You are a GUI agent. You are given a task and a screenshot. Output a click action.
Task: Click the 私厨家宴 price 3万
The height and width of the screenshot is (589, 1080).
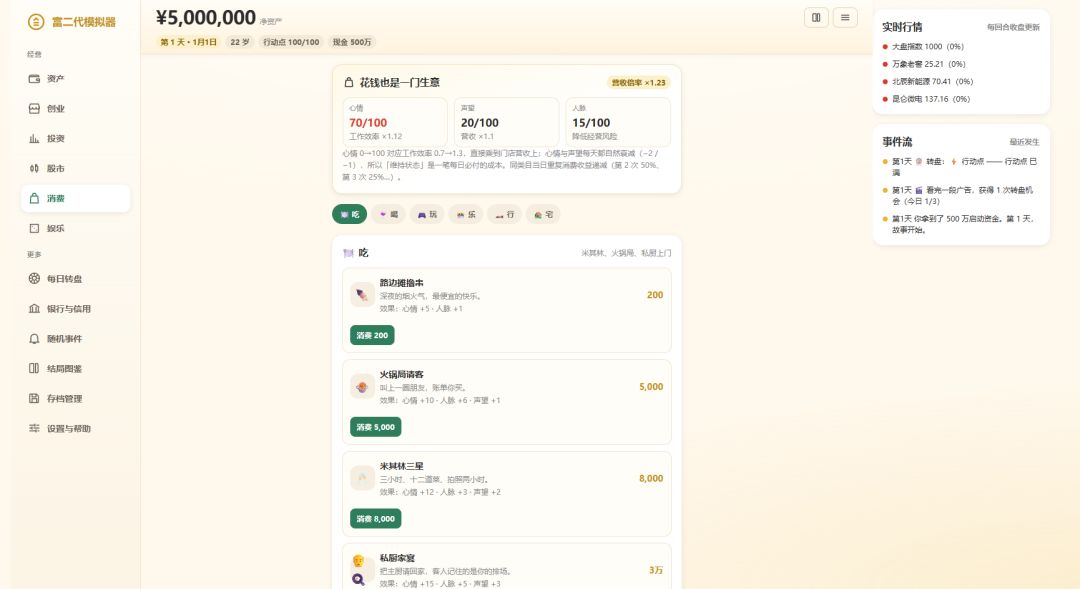(656, 570)
